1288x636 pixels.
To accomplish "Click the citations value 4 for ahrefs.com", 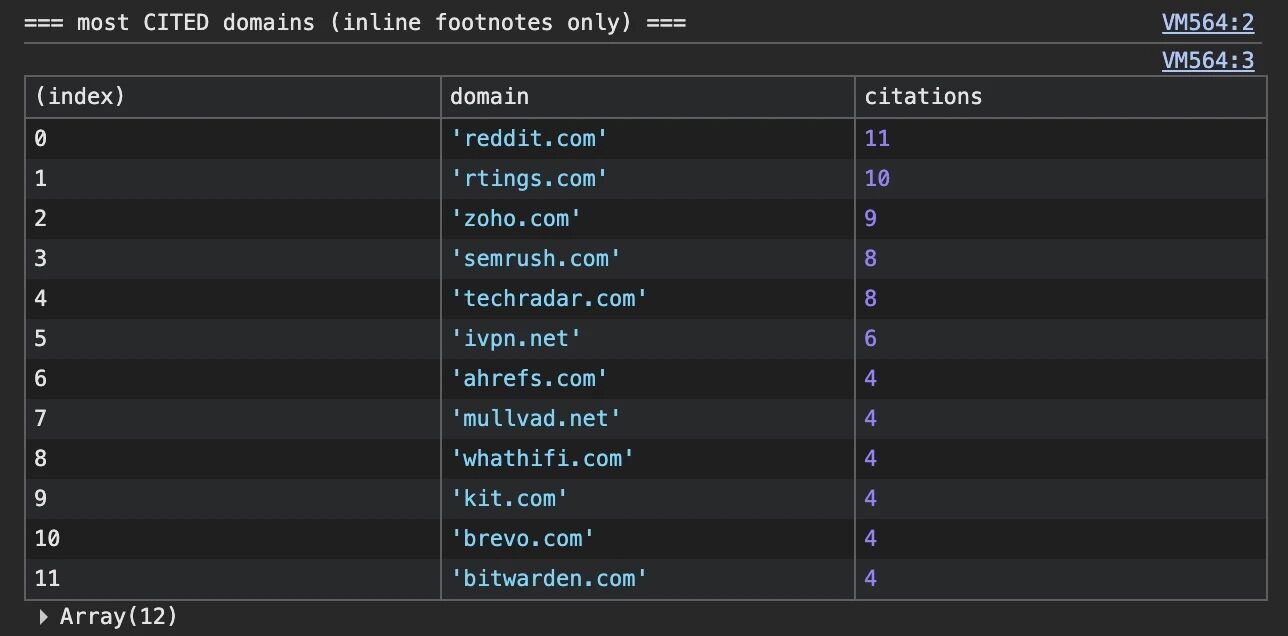I will (x=871, y=378).
